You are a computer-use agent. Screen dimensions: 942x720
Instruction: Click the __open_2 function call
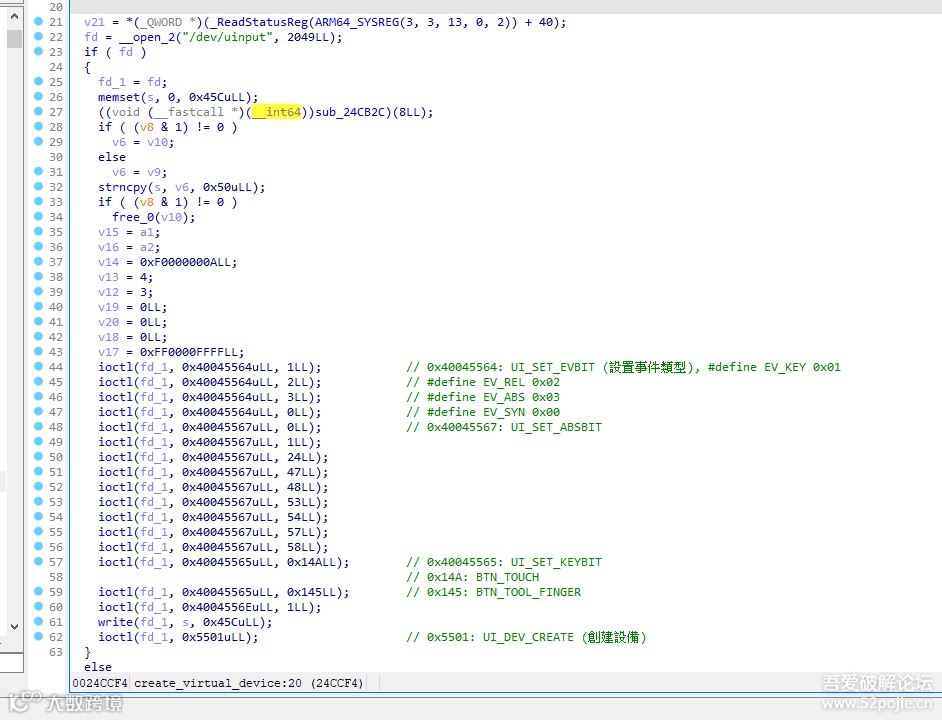147,37
